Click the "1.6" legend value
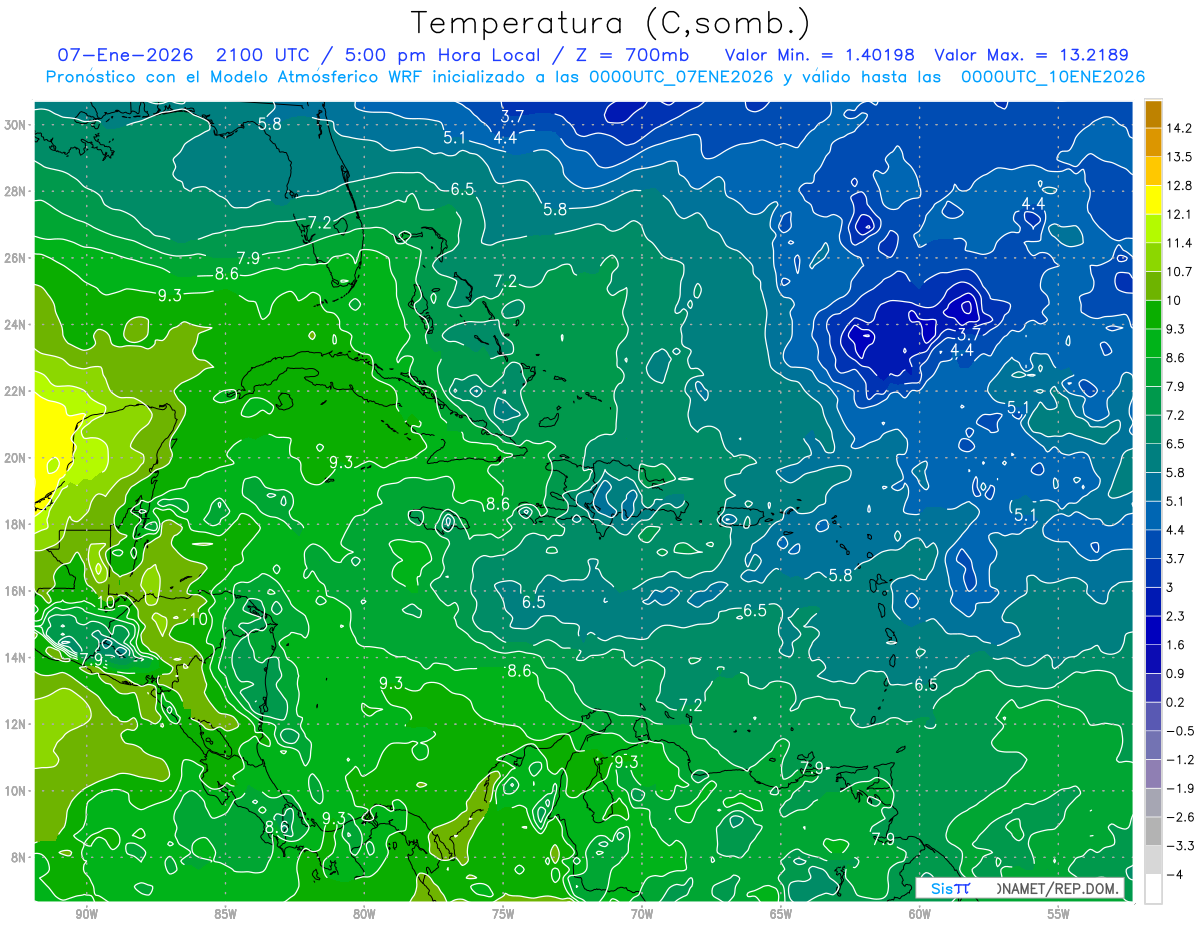This screenshot has width=1200, height=927. tap(1176, 645)
